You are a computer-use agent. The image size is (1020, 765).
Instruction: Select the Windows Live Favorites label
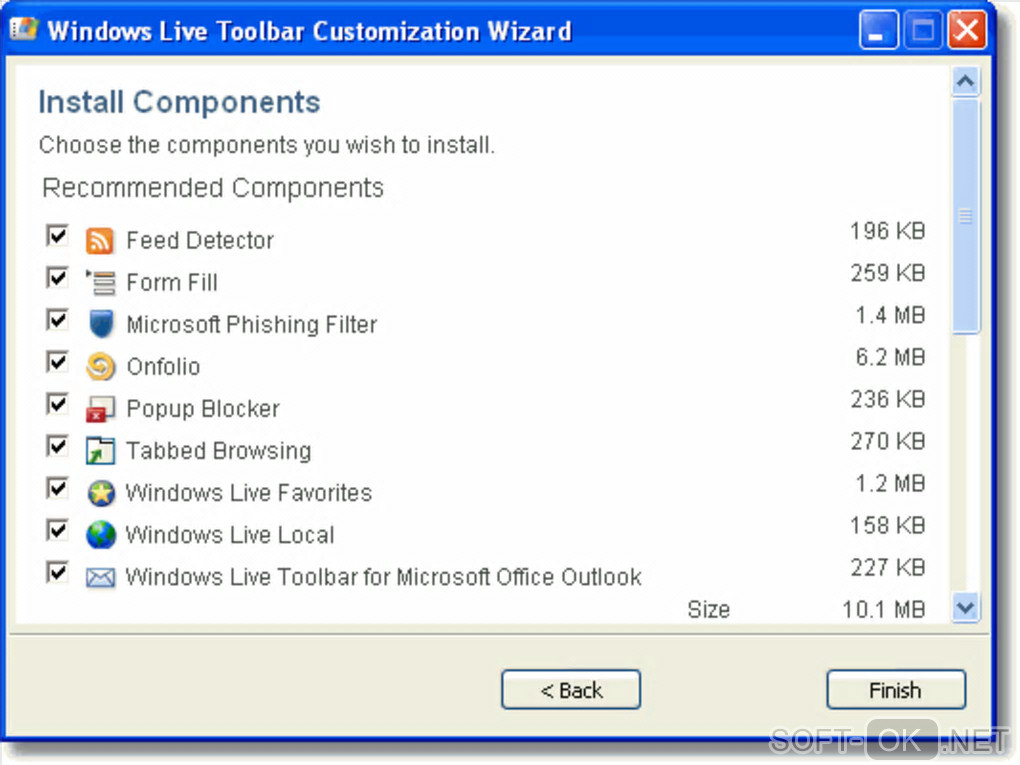[249, 493]
